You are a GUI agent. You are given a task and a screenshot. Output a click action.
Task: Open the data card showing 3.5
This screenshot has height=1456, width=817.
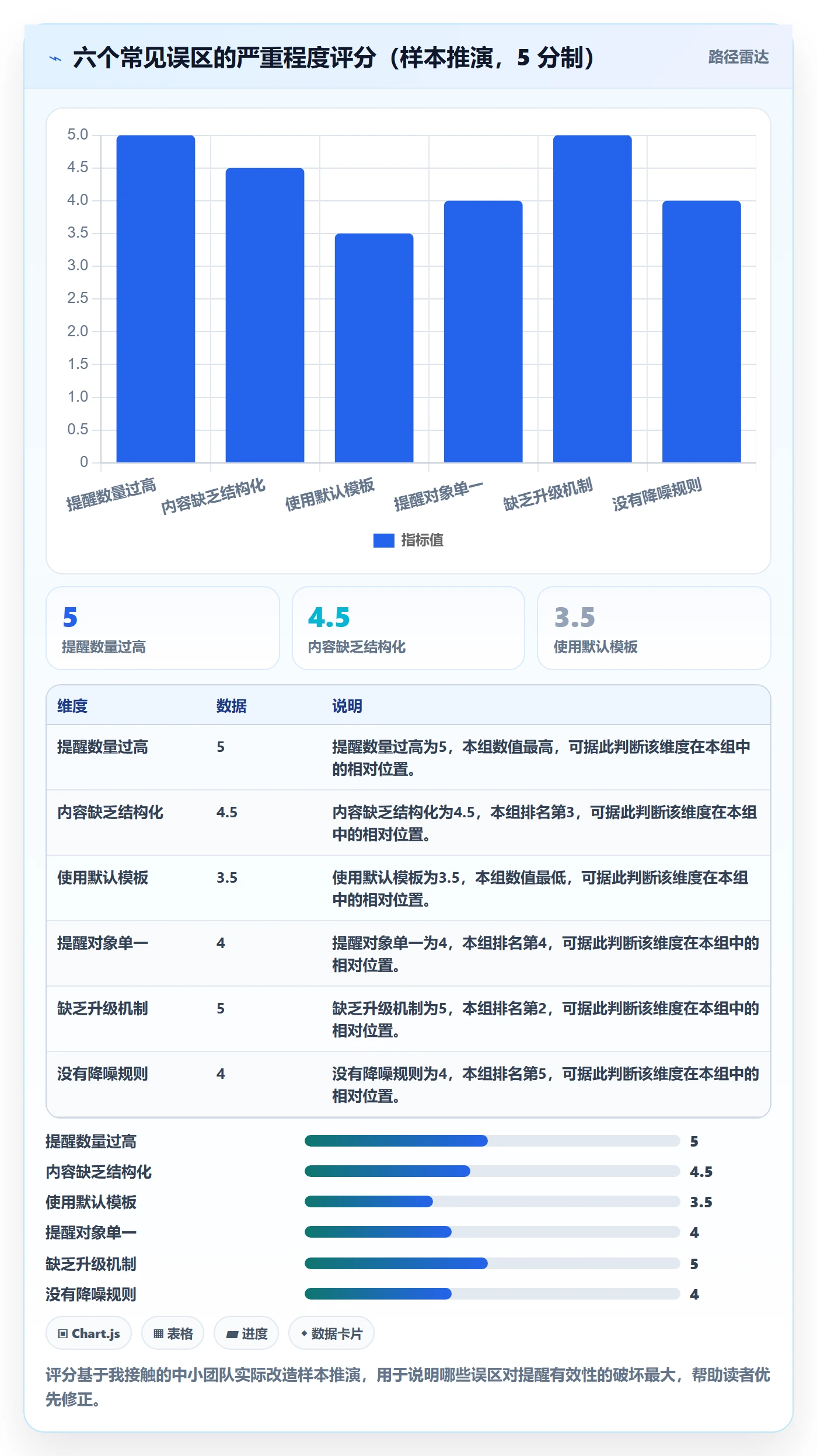click(654, 628)
